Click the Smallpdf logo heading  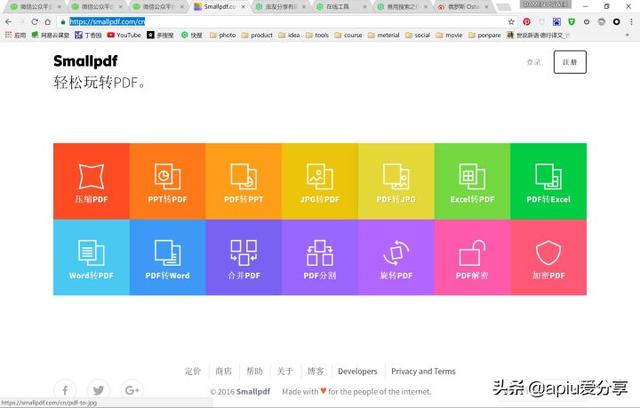(x=86, y=61)
